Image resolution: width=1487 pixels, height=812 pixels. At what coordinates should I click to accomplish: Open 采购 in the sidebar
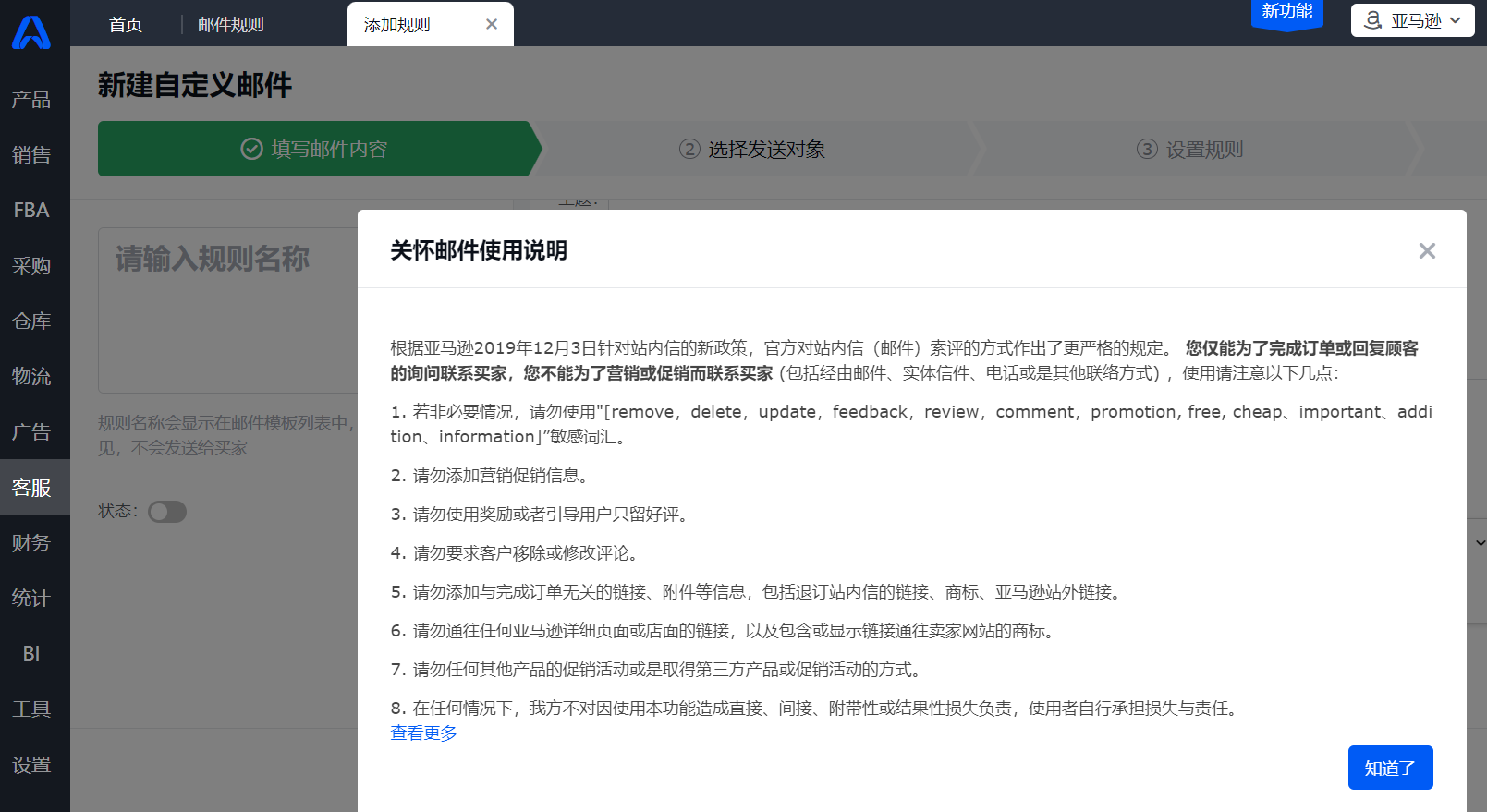coord(31,266)
